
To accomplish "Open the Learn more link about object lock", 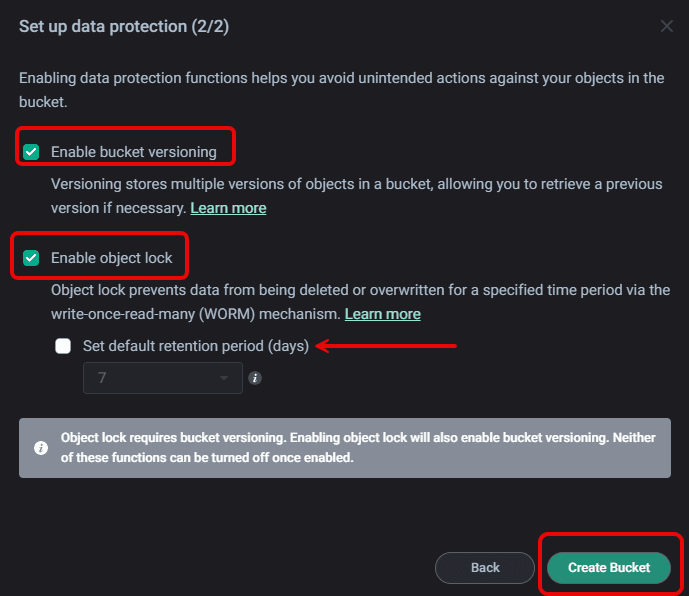I will (382, 314).
